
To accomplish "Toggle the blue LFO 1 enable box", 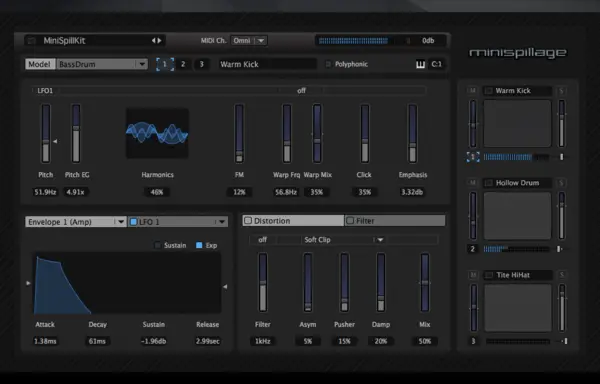I will pos(134,222).
